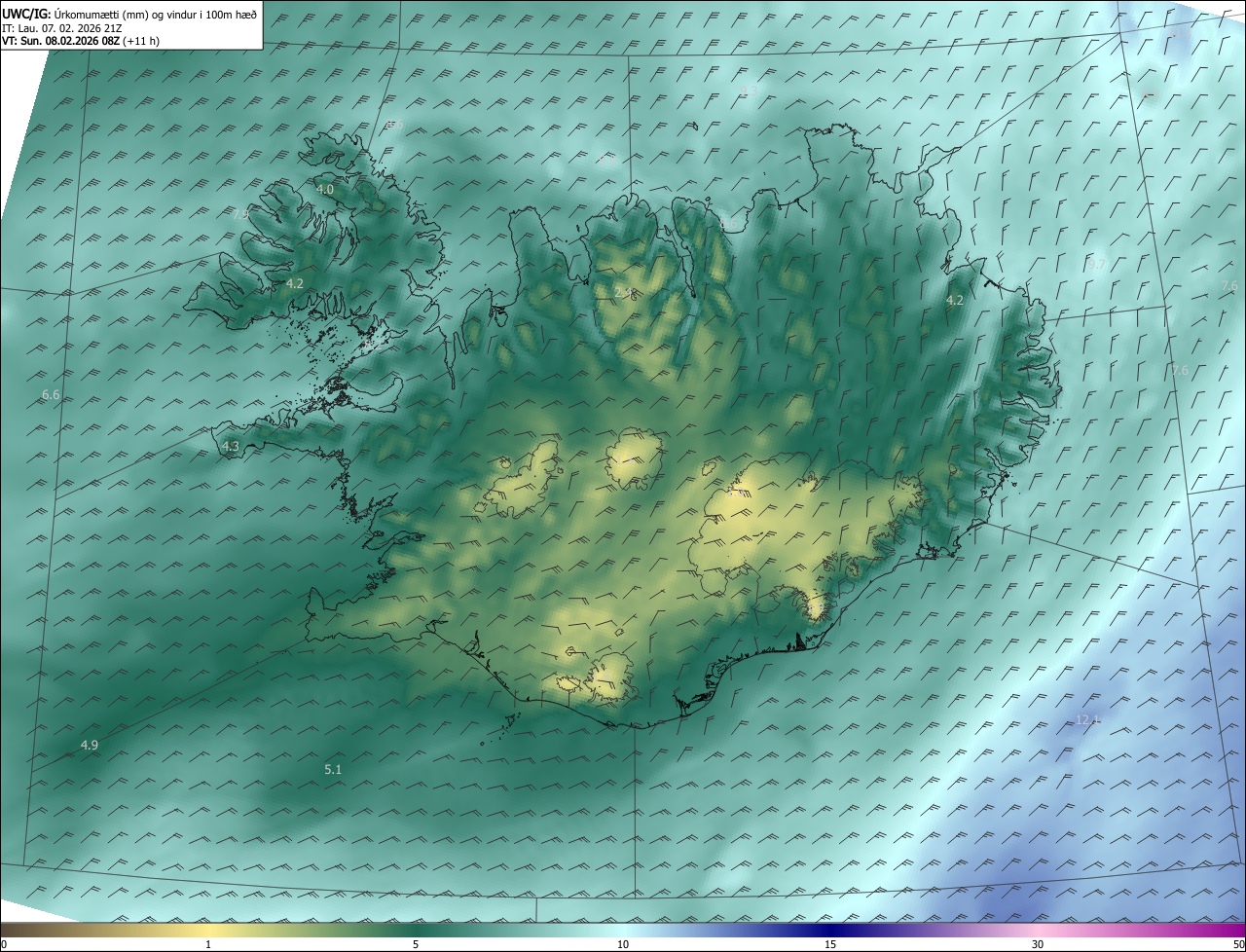Image resolution: width=1246 pixels, height=952 pixels.
Task: Click the colorbar tick label "50"
Action: click(x=1238, y=944)
